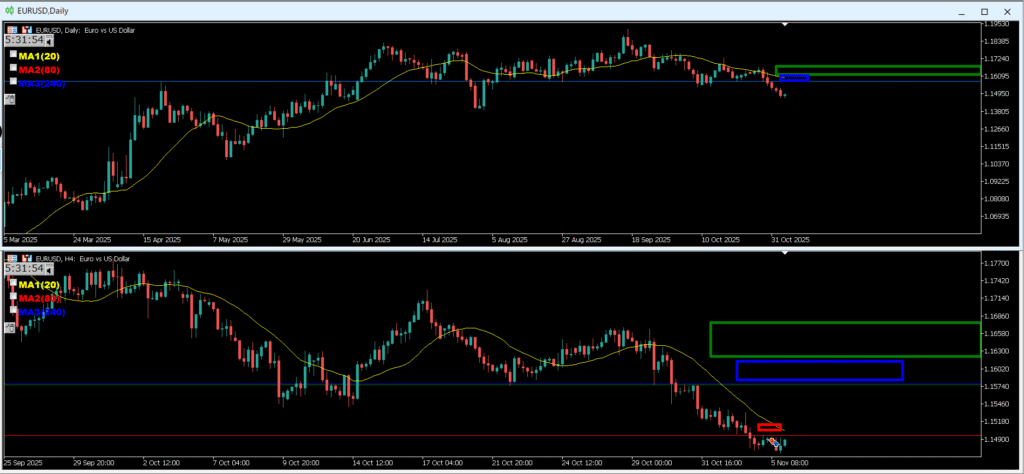Image resolution: width=1024 pixels, height=474 pixels.
Task: Click the 5:31:54 timer on the H4 chart
Action: (x=24, y=270)
